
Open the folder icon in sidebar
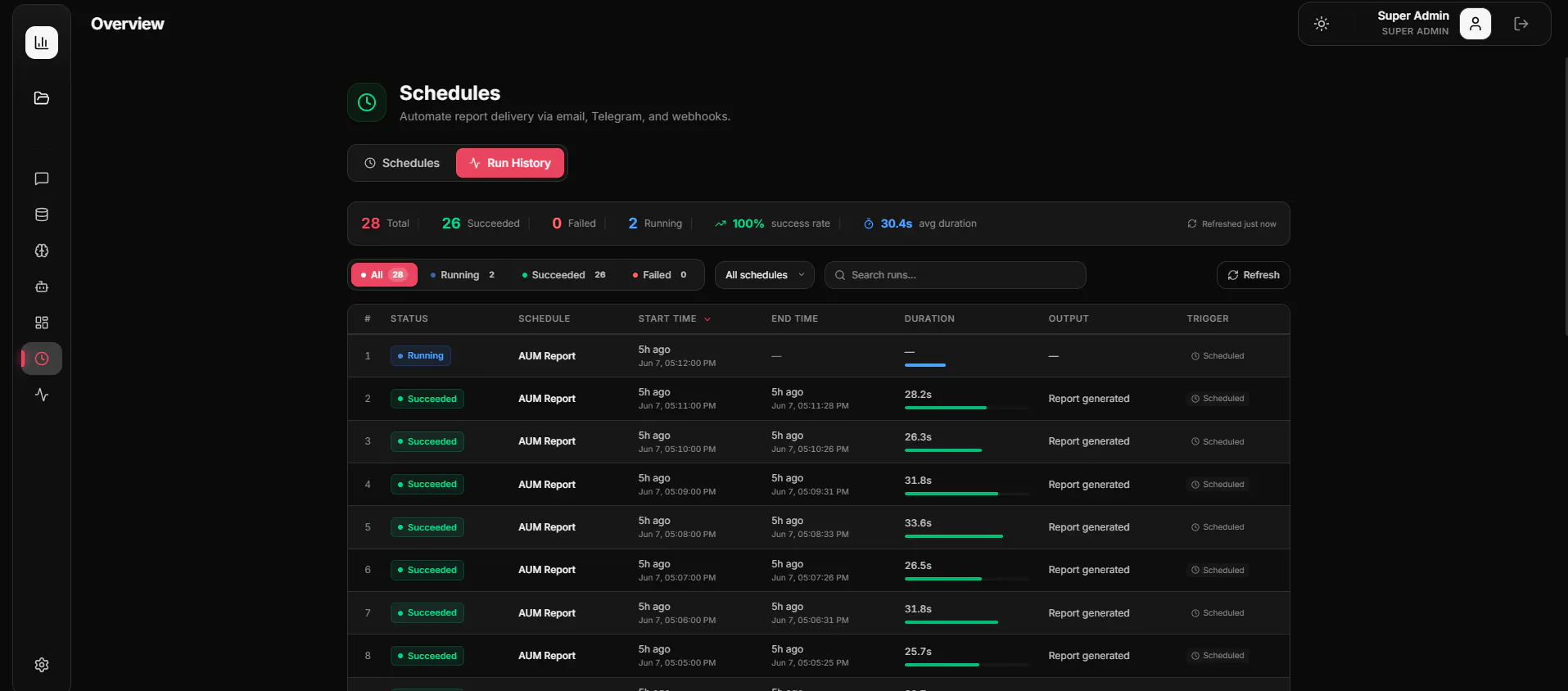pos(42,98)
